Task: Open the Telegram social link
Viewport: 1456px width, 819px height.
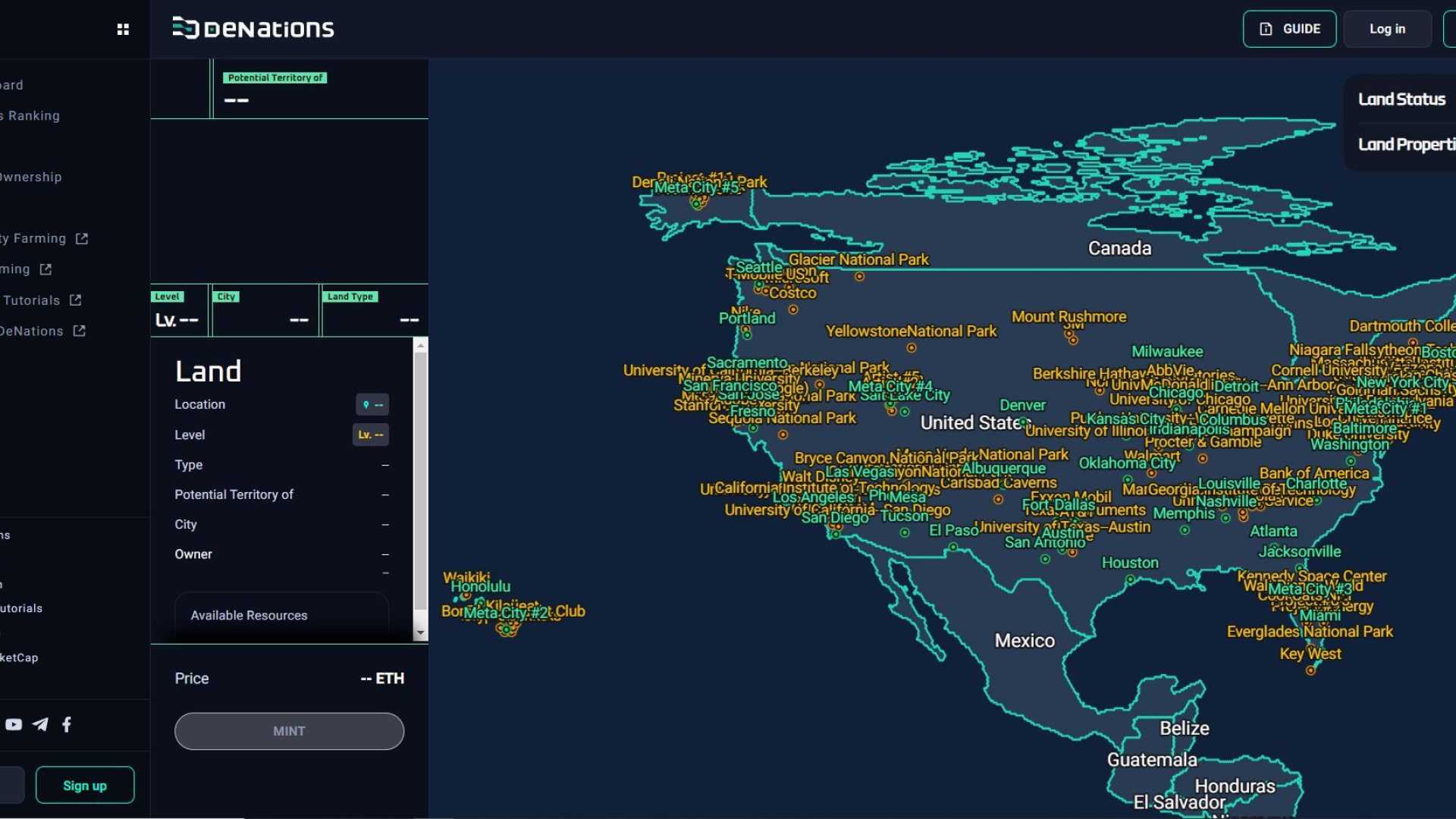Action: (40, 724)
